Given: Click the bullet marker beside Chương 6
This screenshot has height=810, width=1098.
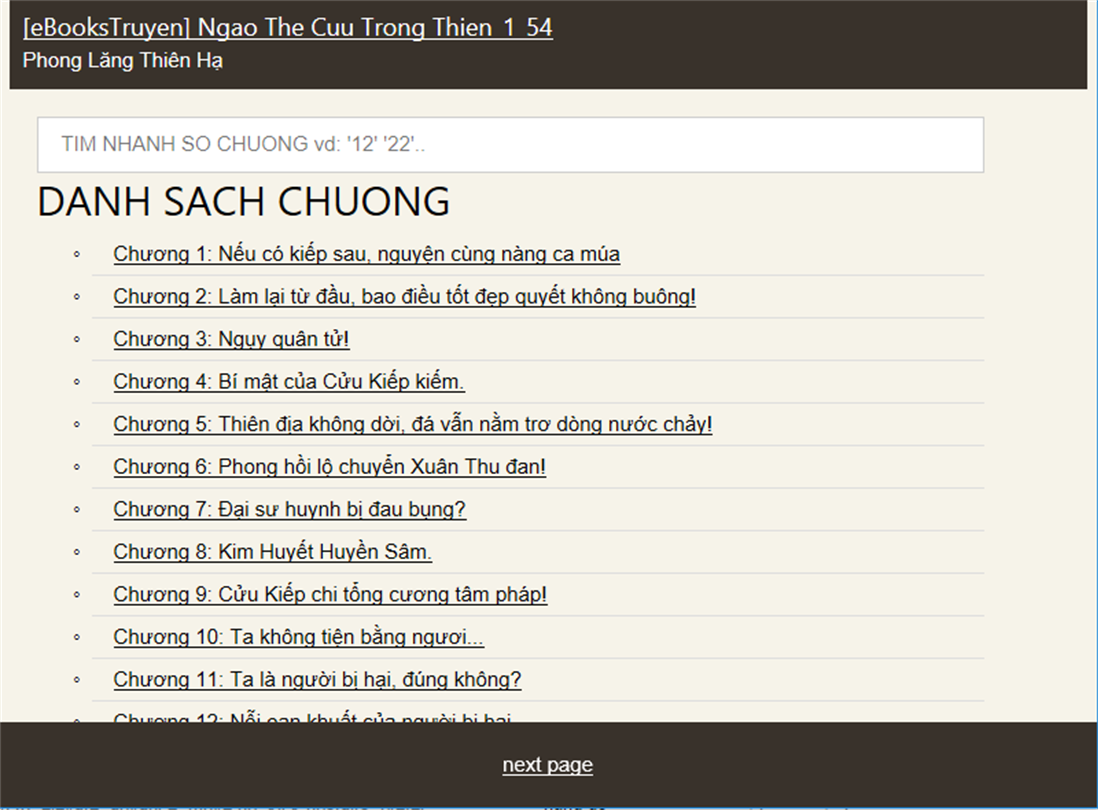Looking at the screenshot, I should pos(77,468).
